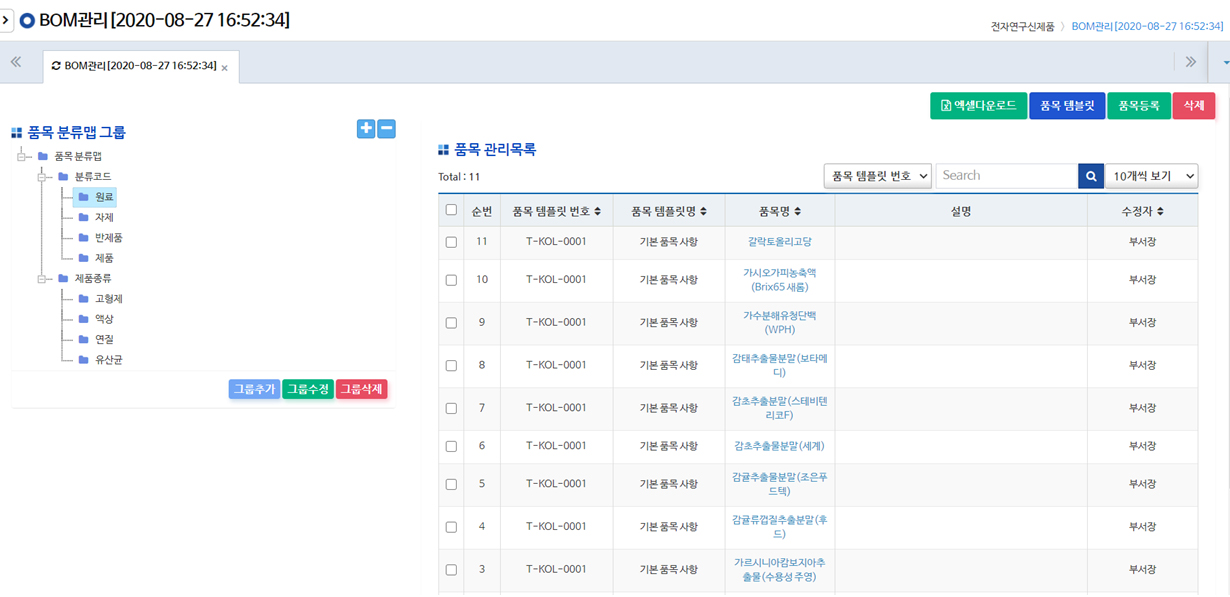Toggle the select-all checkbox in the table header

tap(451, 211)
